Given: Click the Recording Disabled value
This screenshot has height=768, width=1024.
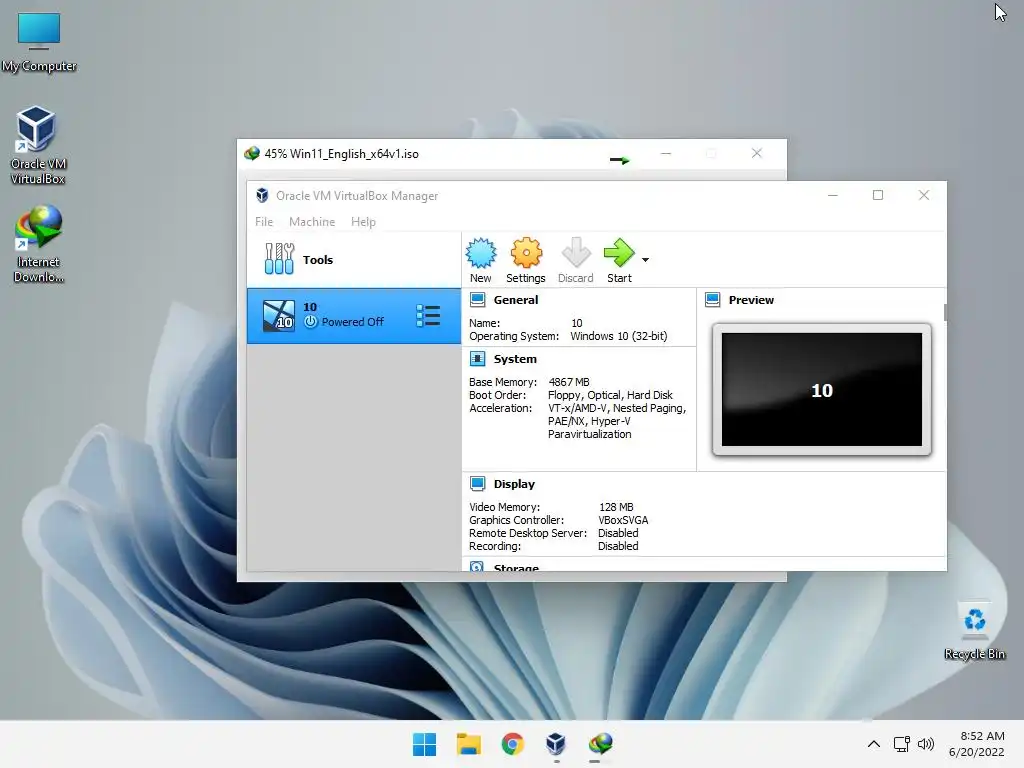Looking at the screenshot, I should click(618, 546).
